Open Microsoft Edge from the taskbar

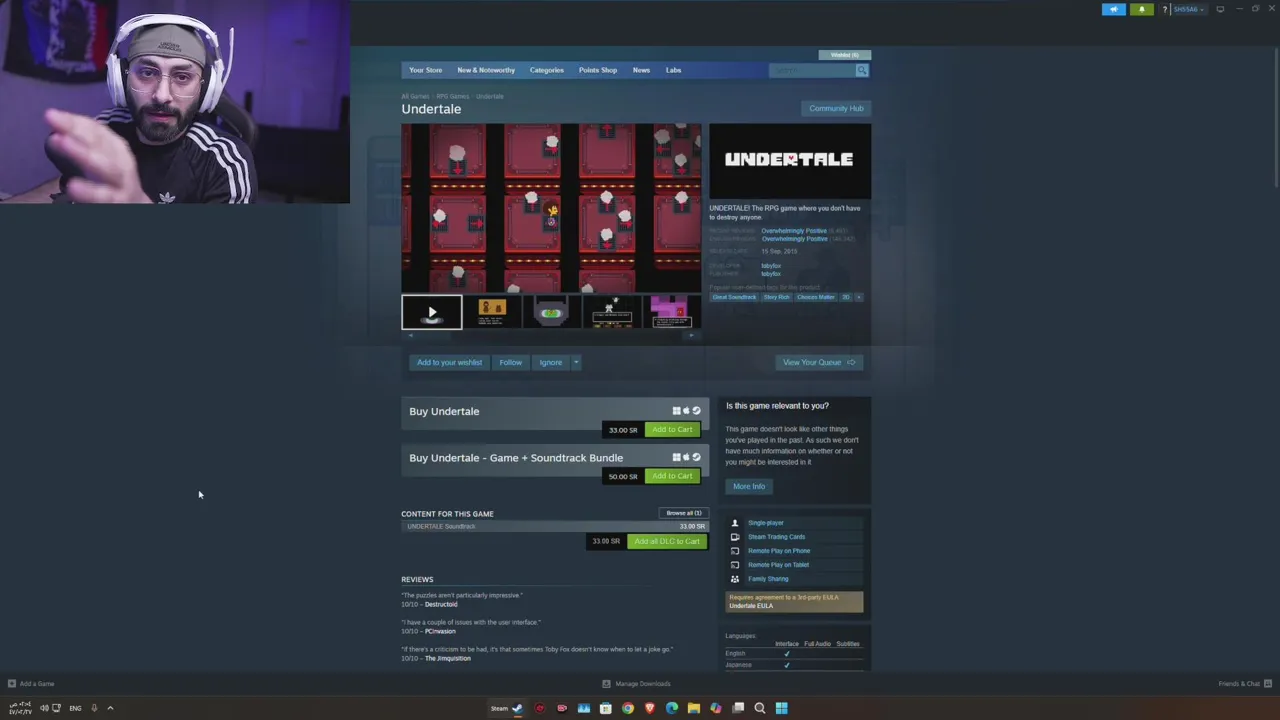[672, 708]
